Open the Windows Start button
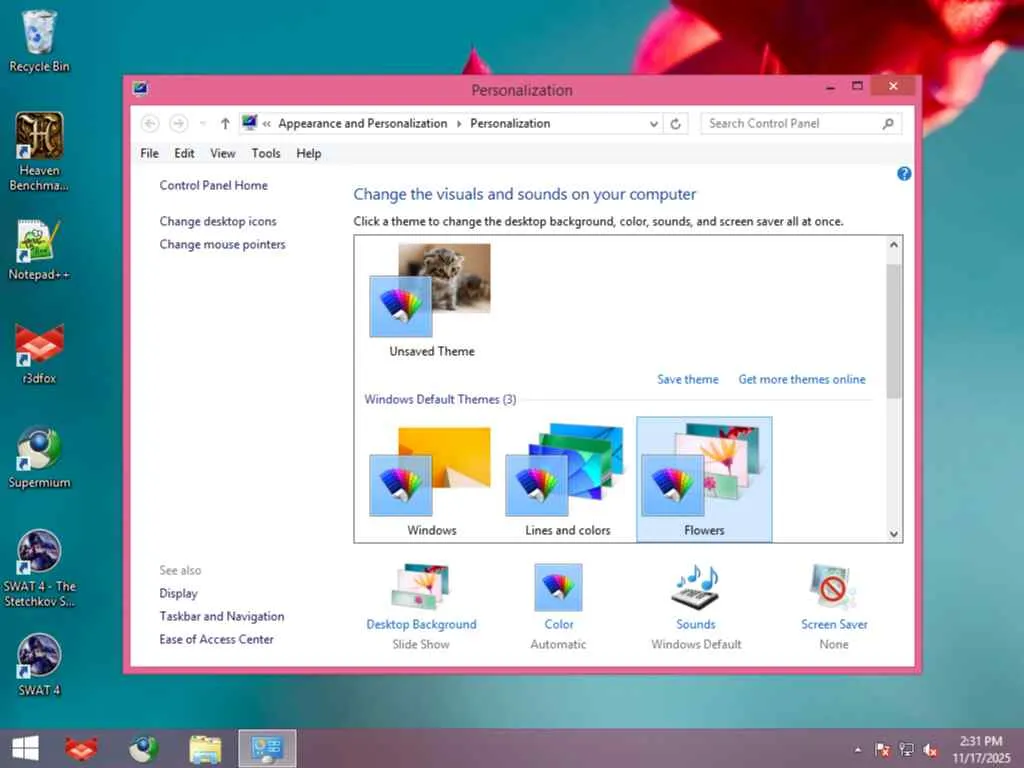This screenshot has width=1024, height=768. pos(25,748)
